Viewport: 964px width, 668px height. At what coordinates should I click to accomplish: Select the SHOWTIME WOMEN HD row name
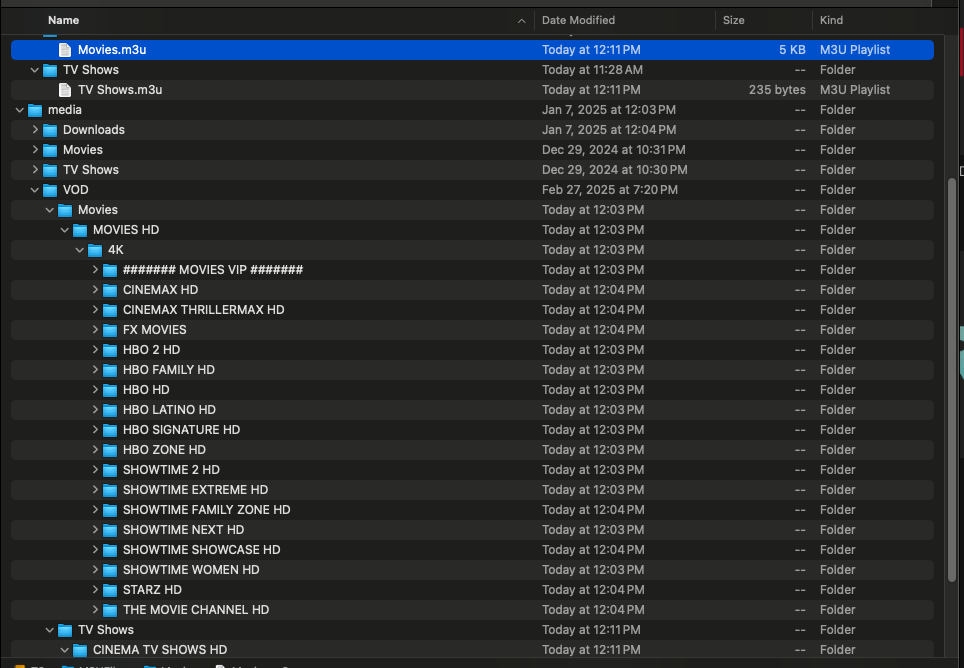tap(191, 570)
